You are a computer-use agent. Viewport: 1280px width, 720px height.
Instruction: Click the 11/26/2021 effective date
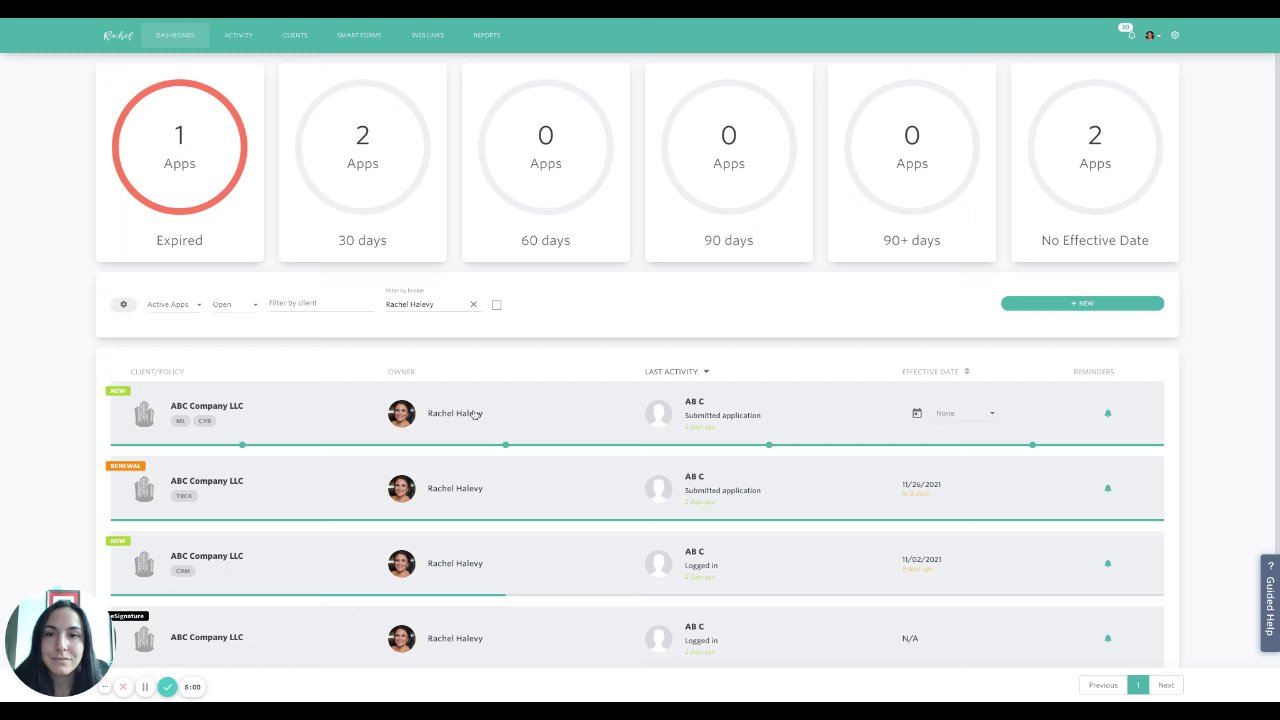921,484
